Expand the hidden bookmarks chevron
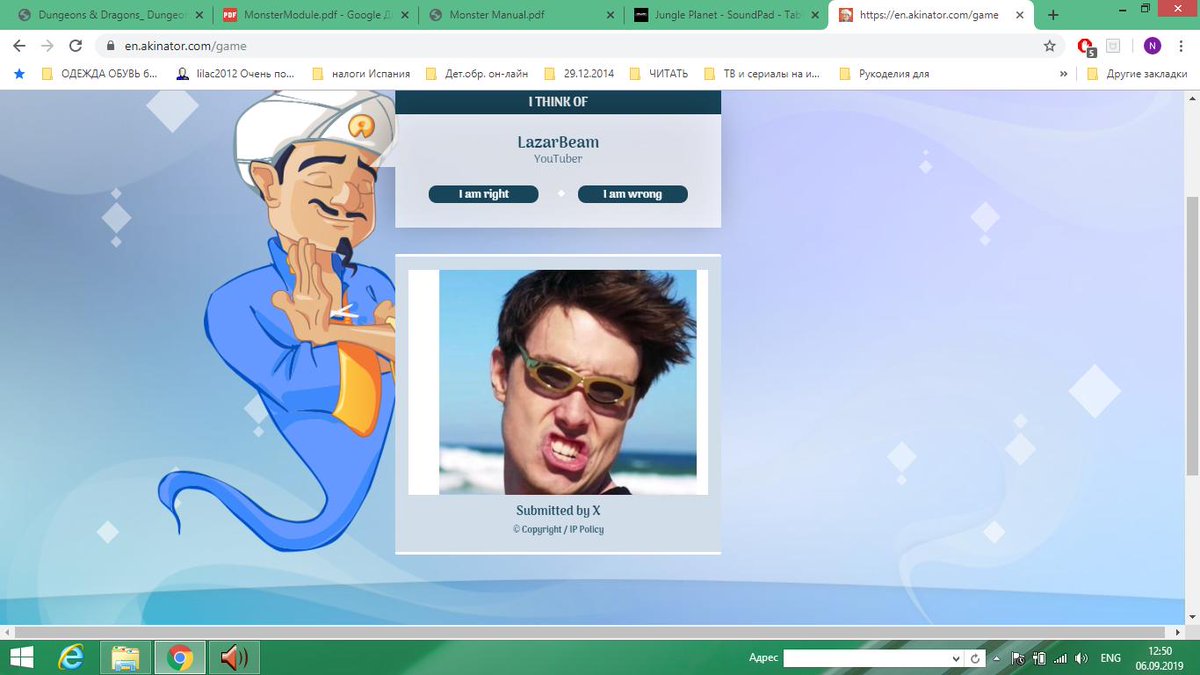The width and height of the screenshot is (1200, 675). [1063, 73]
